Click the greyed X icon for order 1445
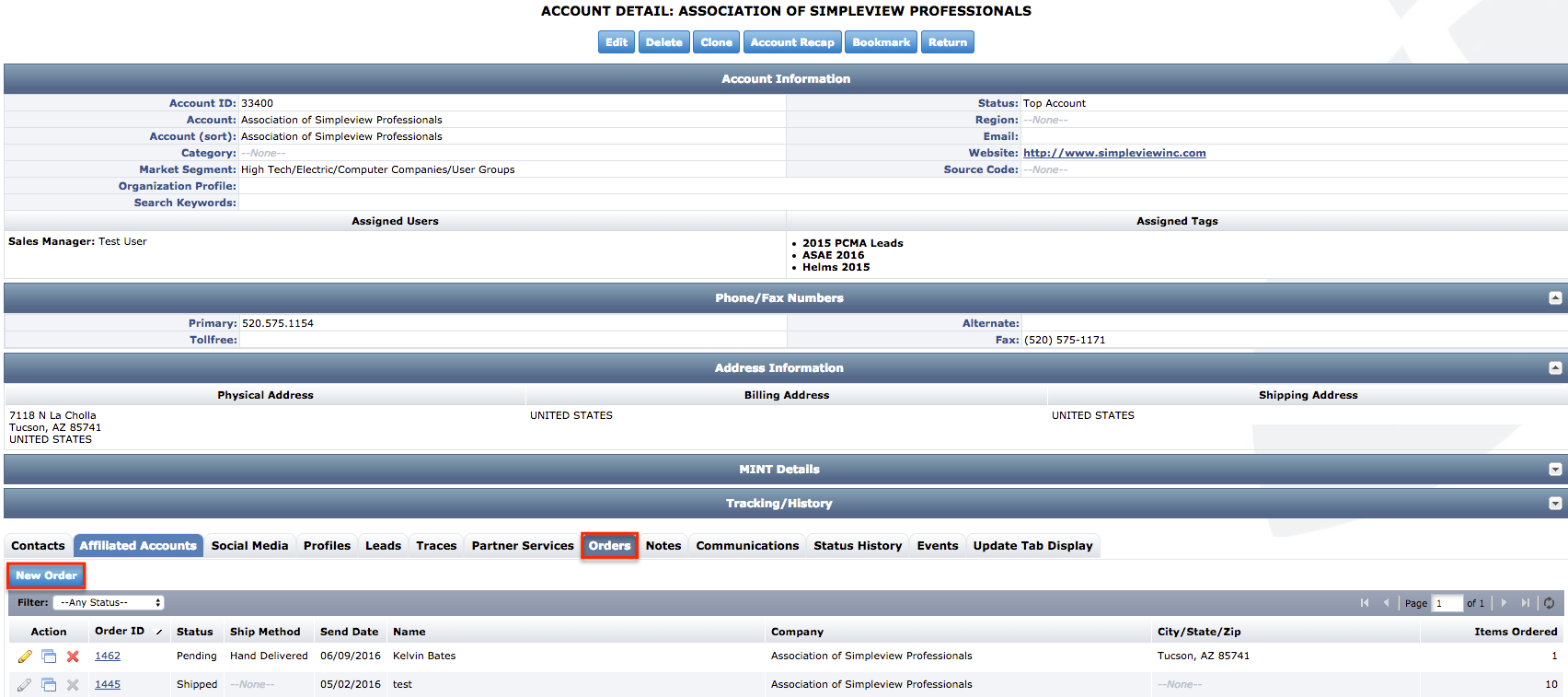Viewport: 1568px width, 697px height. [73, 685]
